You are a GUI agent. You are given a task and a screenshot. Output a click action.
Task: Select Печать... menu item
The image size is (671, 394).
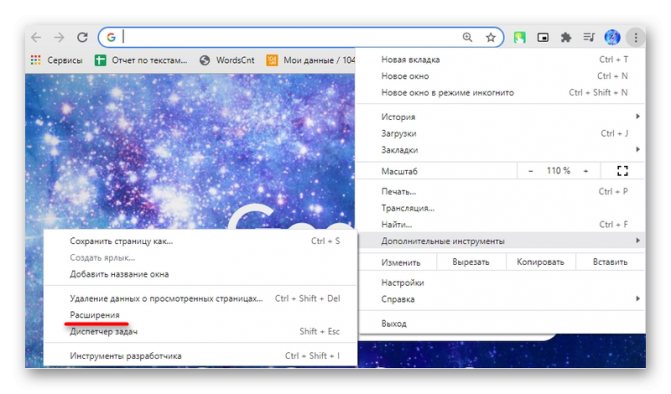point(501,192)
